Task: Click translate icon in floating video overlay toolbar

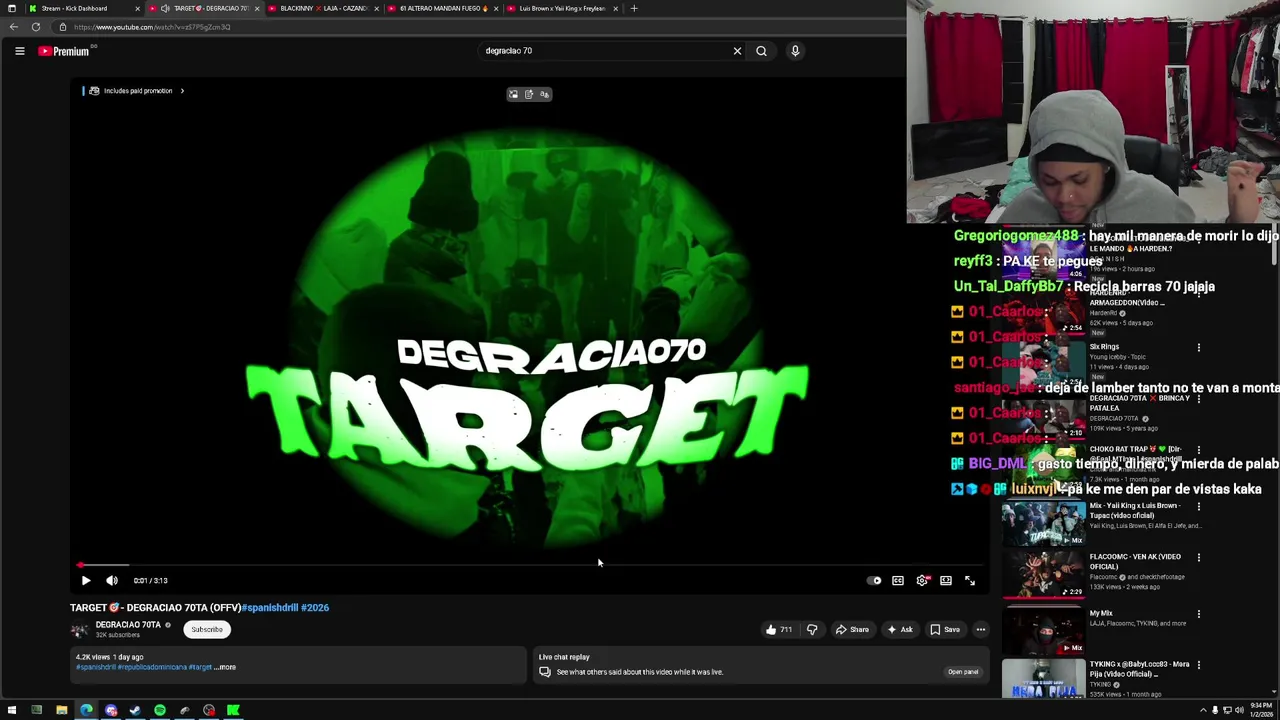Action: click(x=544, y=94)
